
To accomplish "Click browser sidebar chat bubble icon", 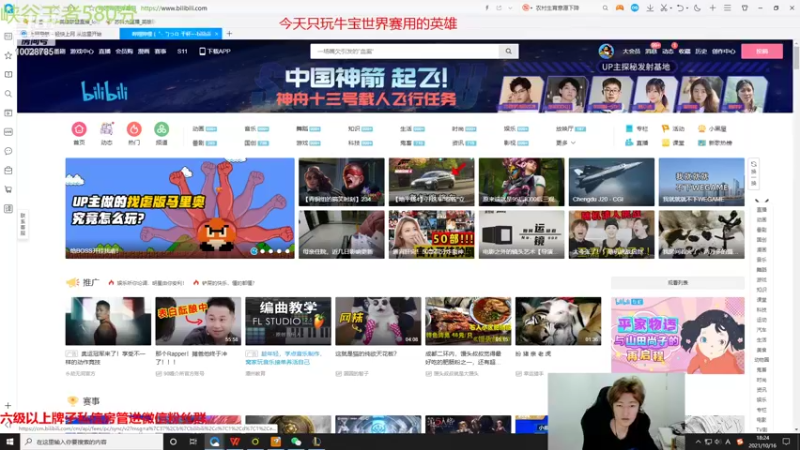I will click(8, 151).
